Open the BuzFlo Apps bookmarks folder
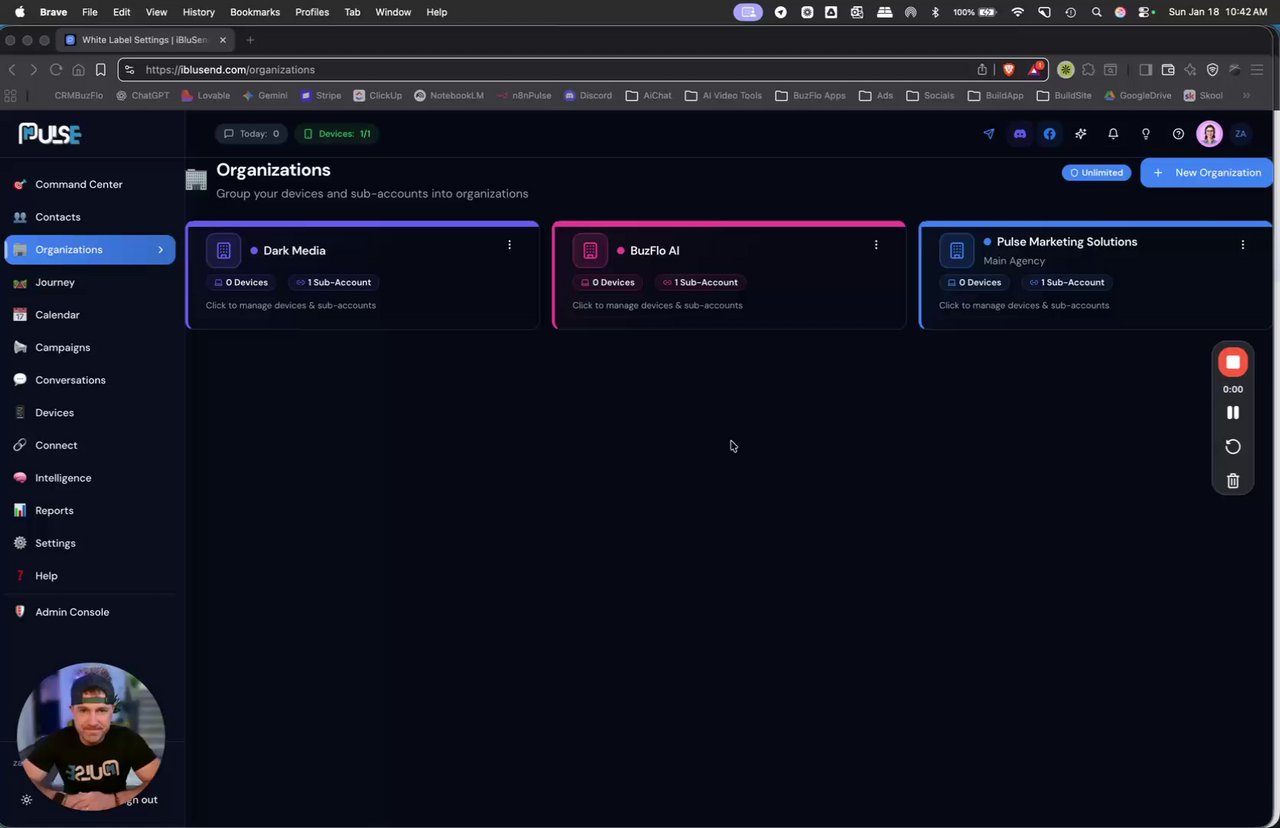This screenshot has height=828, width=1280. (811, 96)
